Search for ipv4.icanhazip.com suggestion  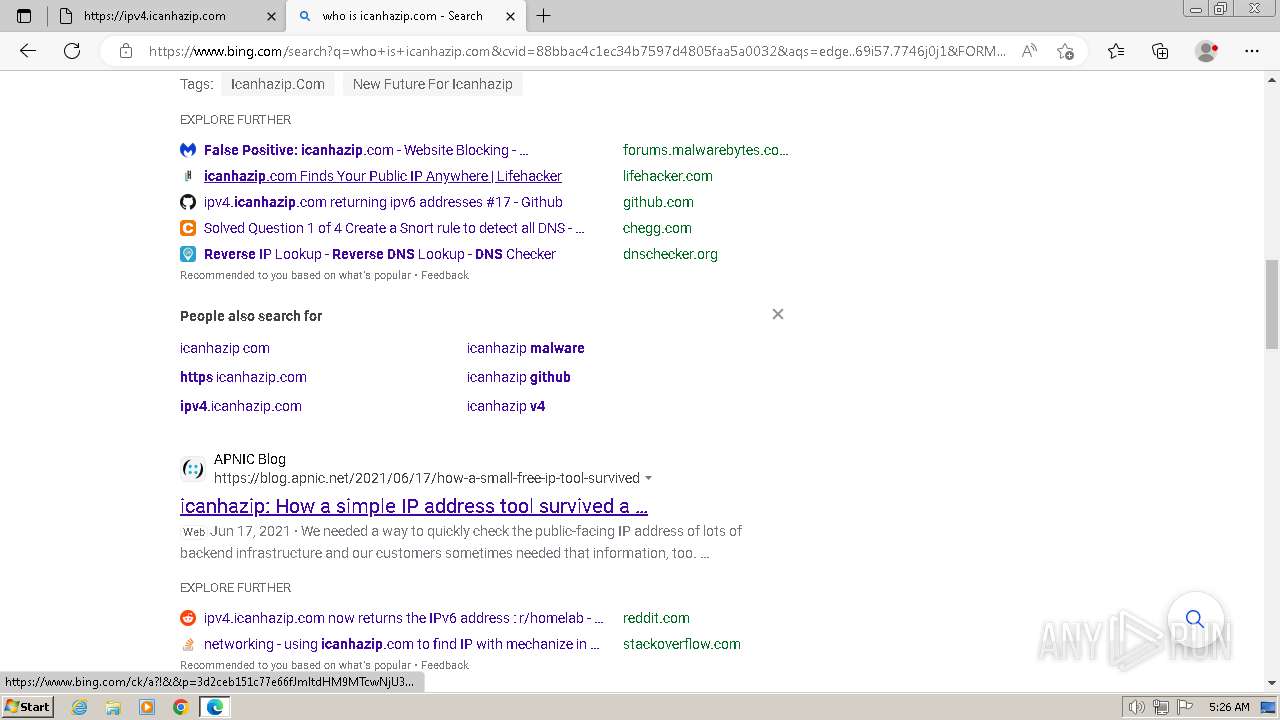pos(241,406)
